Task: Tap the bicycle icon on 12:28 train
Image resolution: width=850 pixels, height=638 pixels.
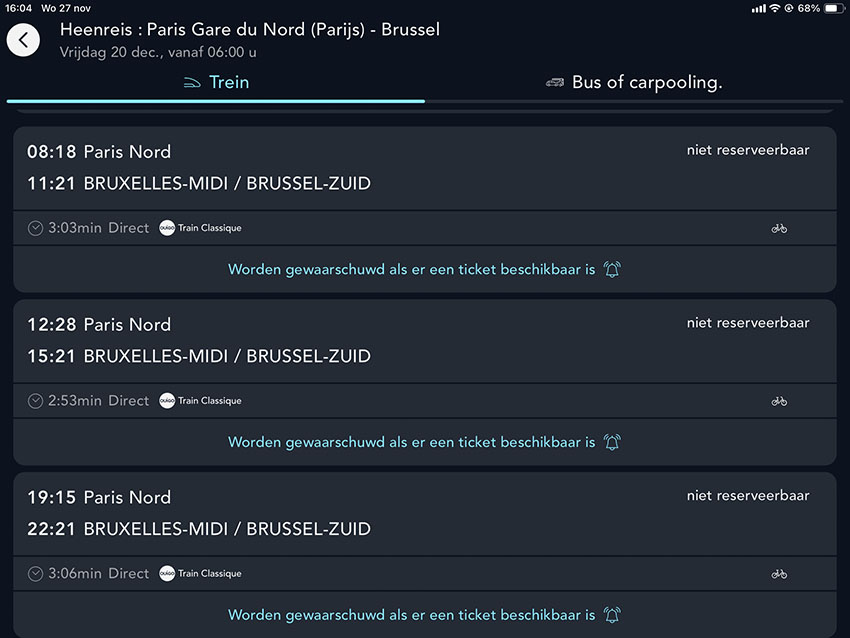Action: click(x=779, y=401)
